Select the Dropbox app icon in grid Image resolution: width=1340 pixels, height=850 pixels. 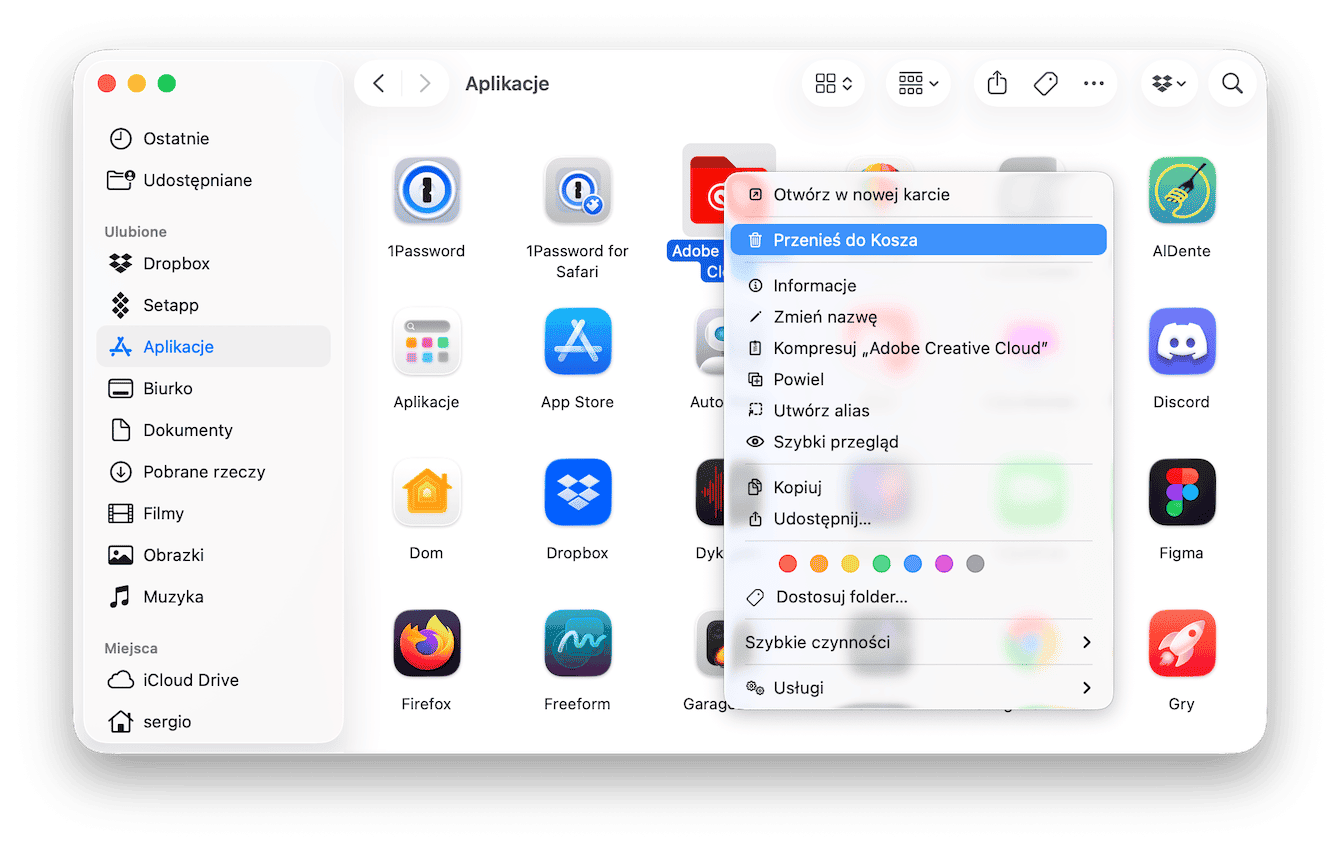point(578,492)
